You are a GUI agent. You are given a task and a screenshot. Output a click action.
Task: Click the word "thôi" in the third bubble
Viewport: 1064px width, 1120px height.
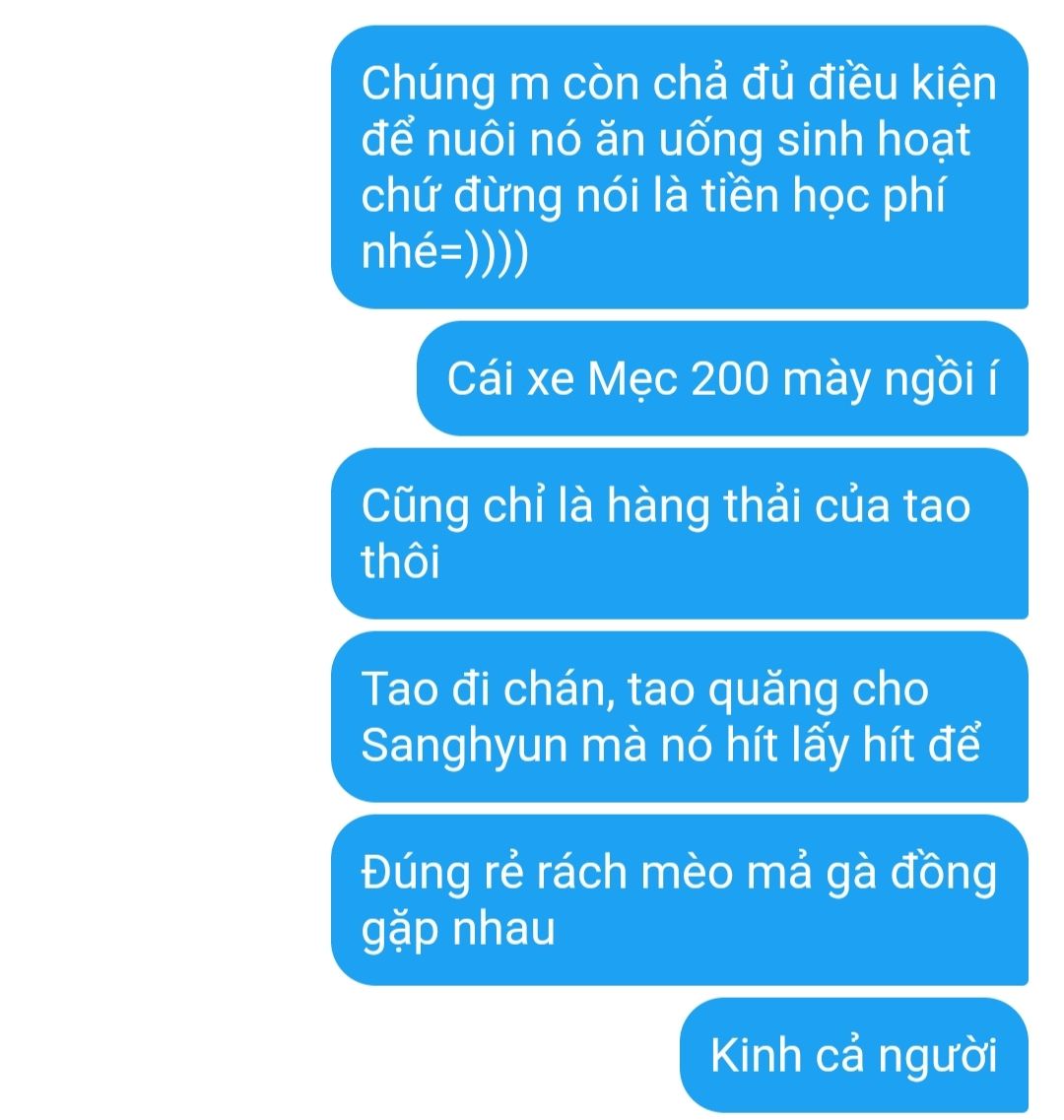[x=400, y=560]
